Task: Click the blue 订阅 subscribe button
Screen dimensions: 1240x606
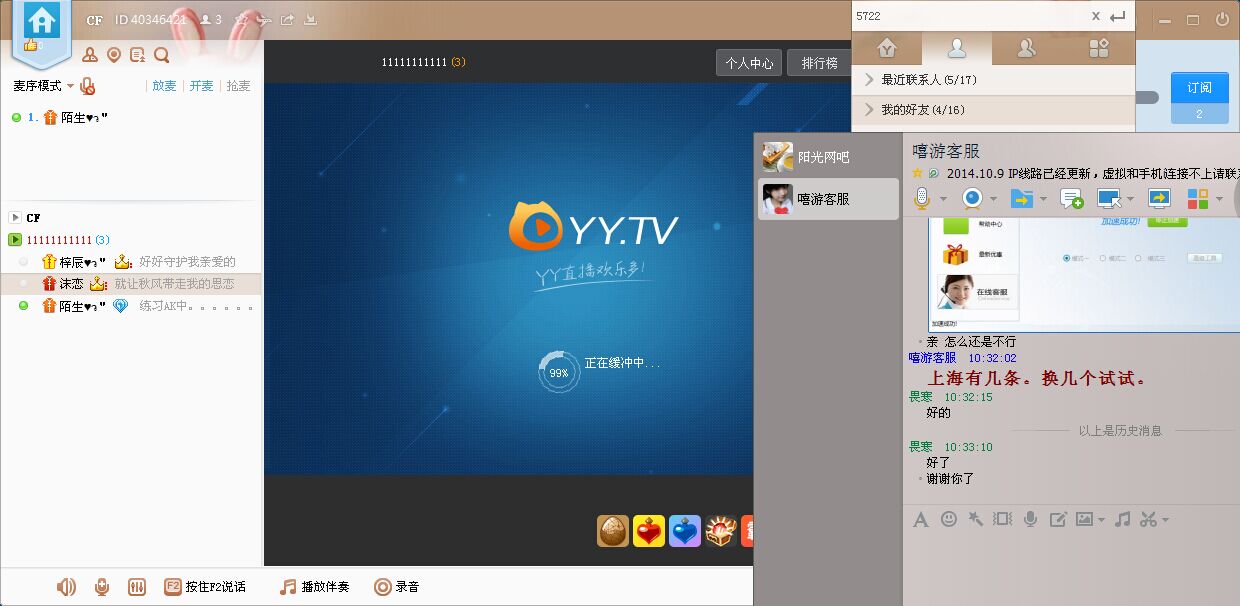Action: (1199, 88)
